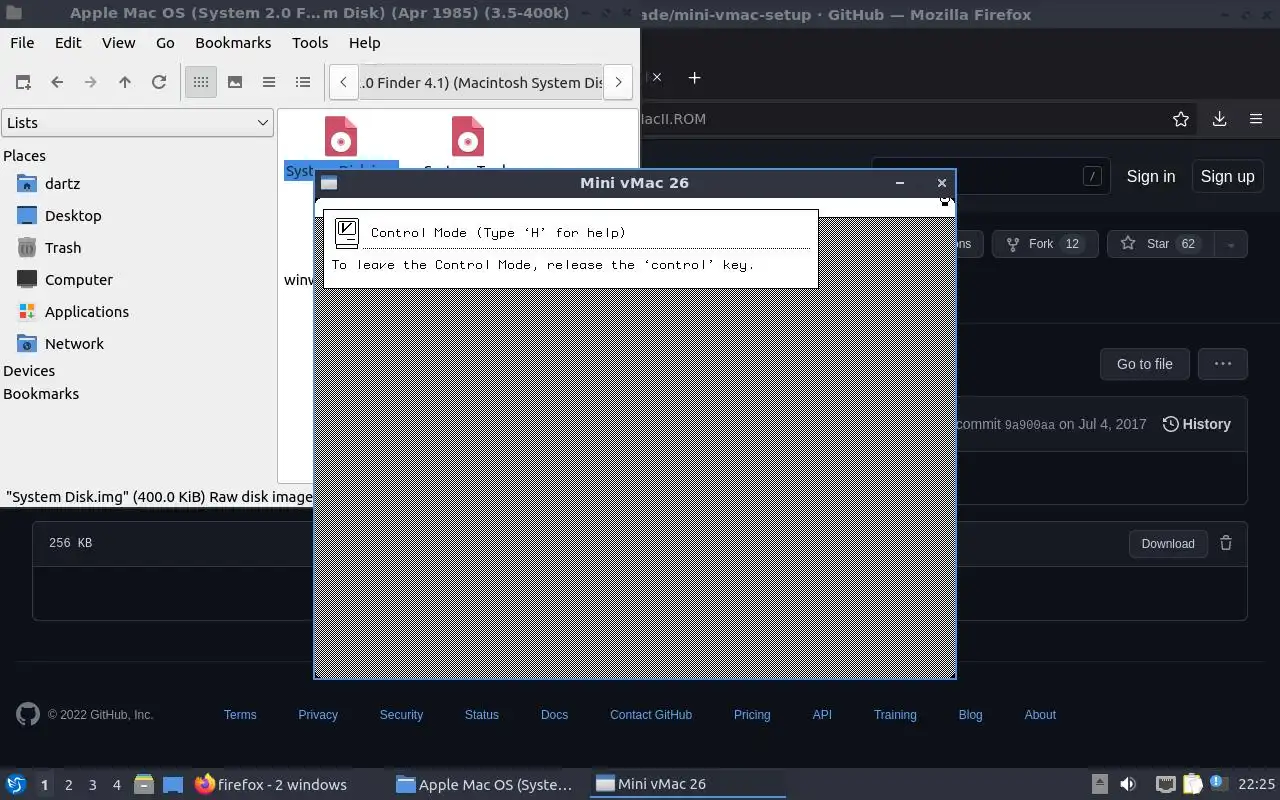Switch to thumbnail view mode

235,82
